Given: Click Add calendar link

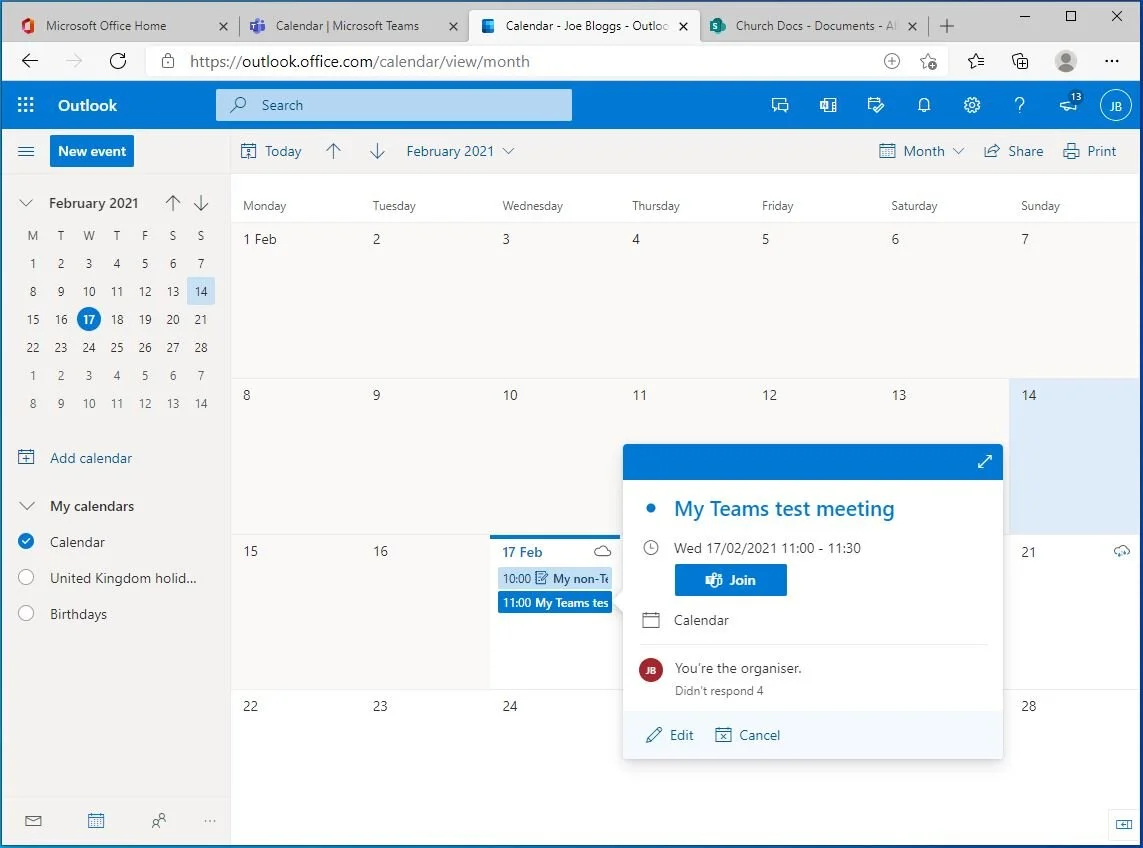Looking at the screenshot, I should pyautogui.click(x=90, y=458).
